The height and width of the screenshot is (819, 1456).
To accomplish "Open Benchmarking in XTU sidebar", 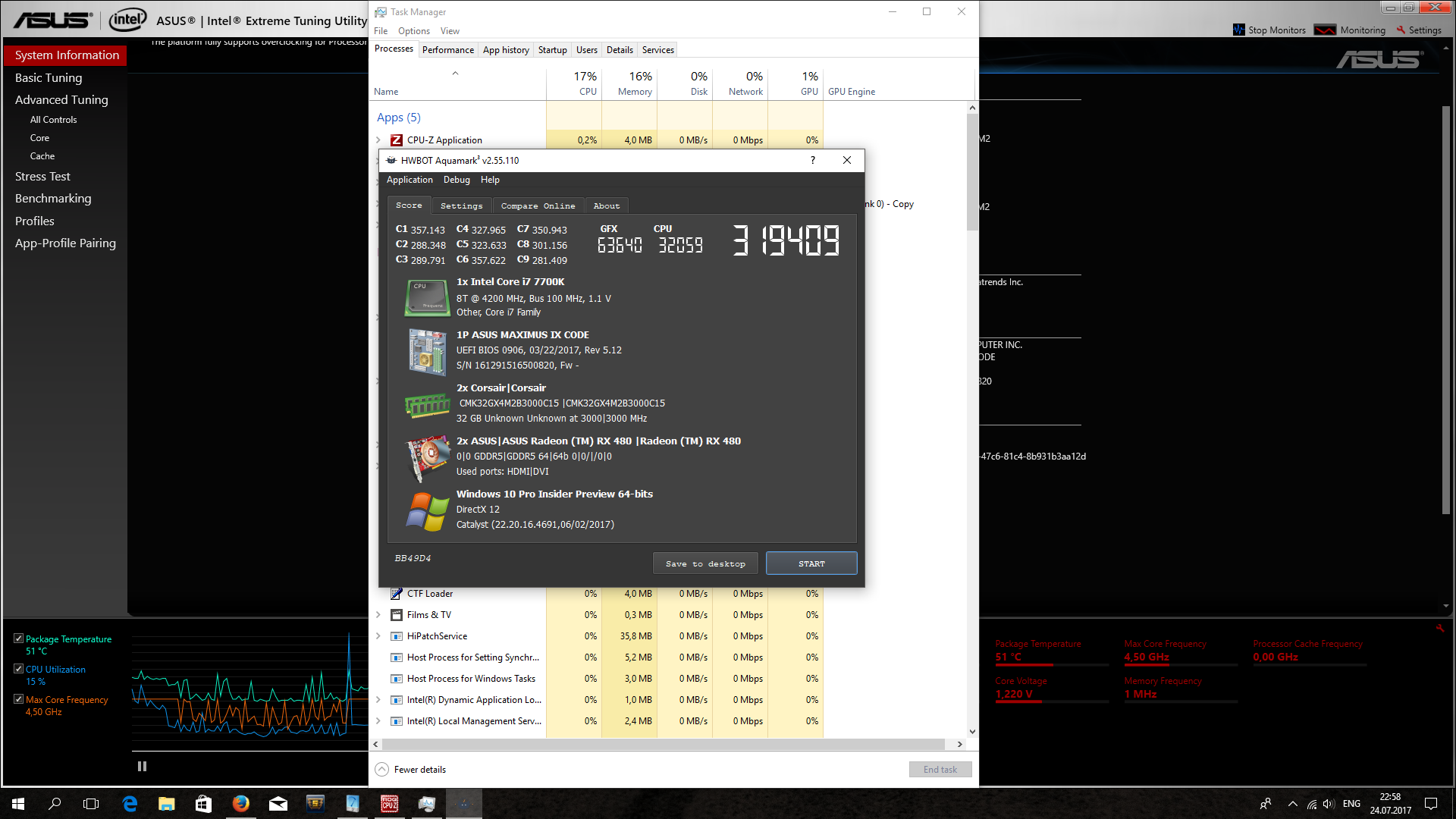I will click(53, 199).
